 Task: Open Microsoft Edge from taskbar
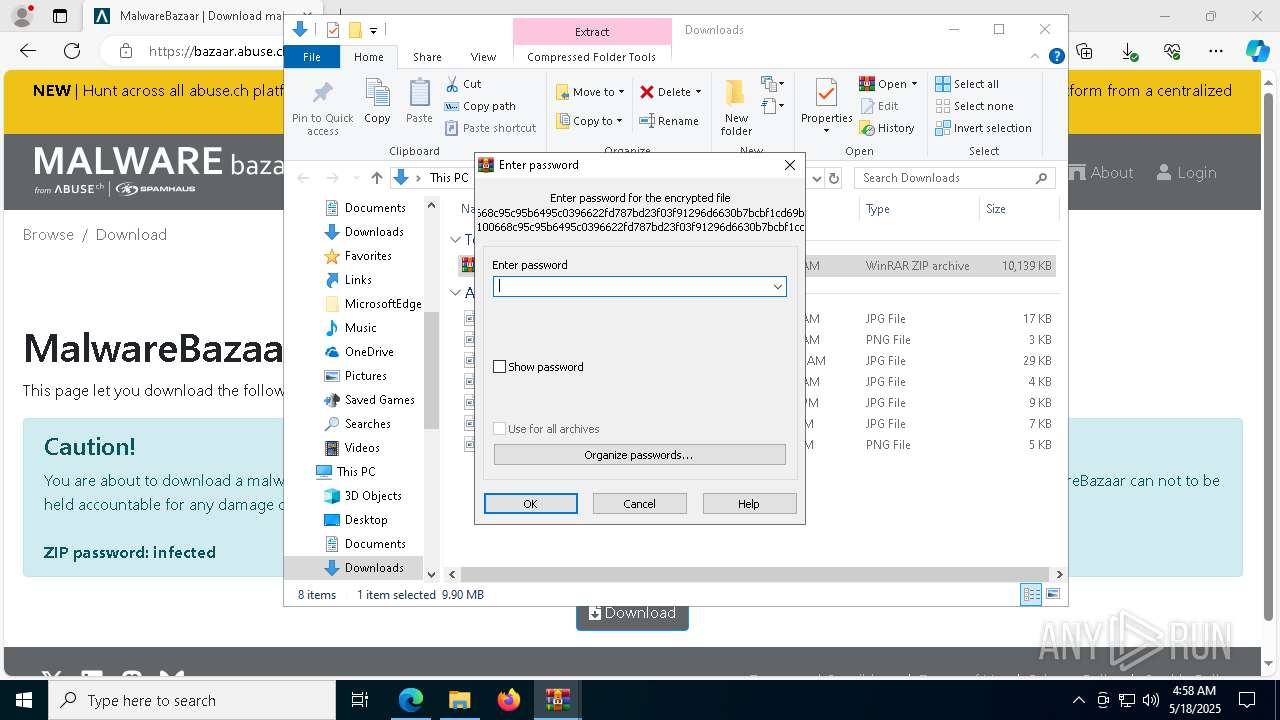pyautogui.click(x=411, y=700)
